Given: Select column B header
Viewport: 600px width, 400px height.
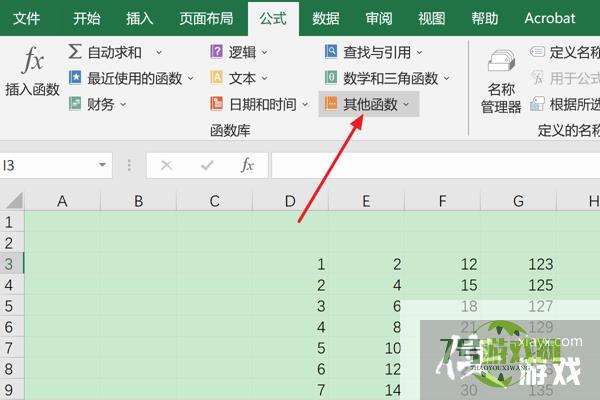Looking at the screenshot, I should coord(139,201).
